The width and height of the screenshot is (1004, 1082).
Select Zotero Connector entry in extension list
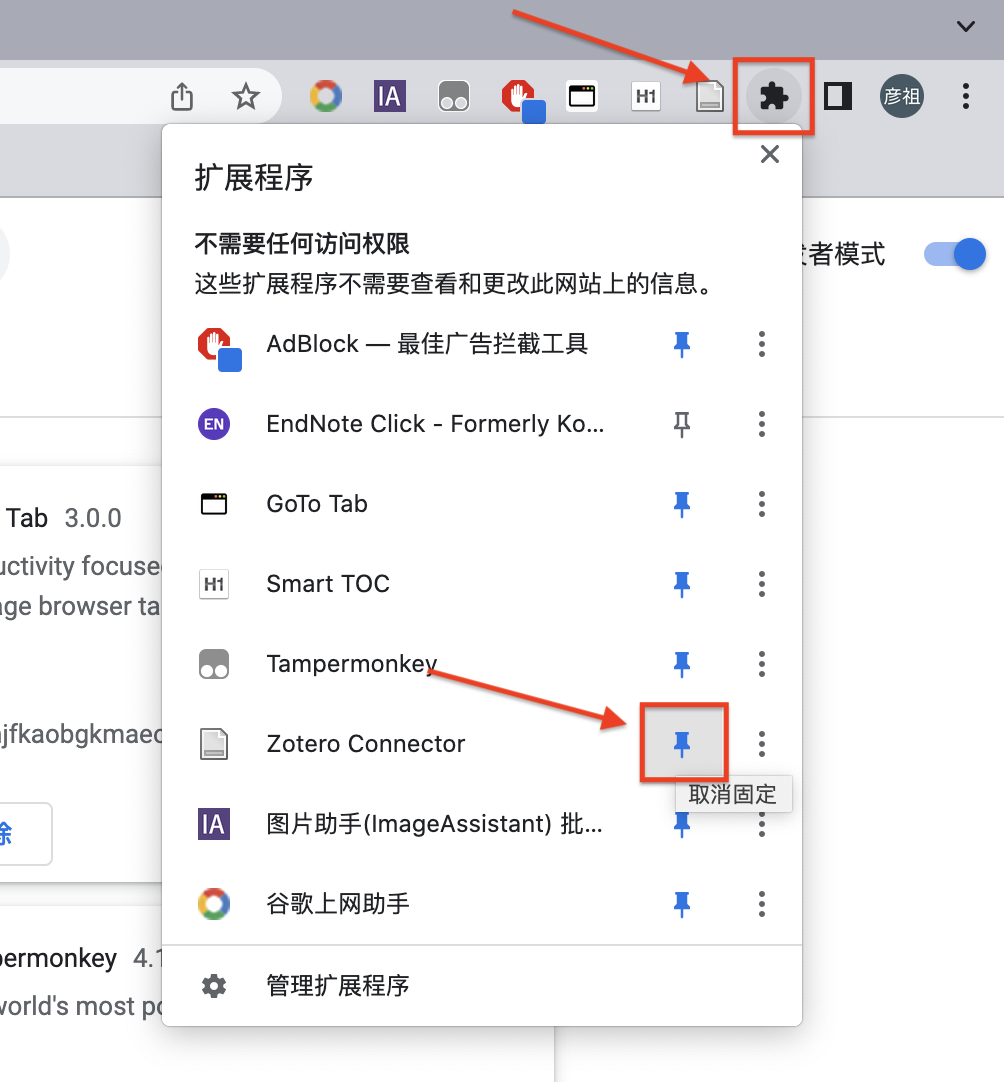point(366,744)
